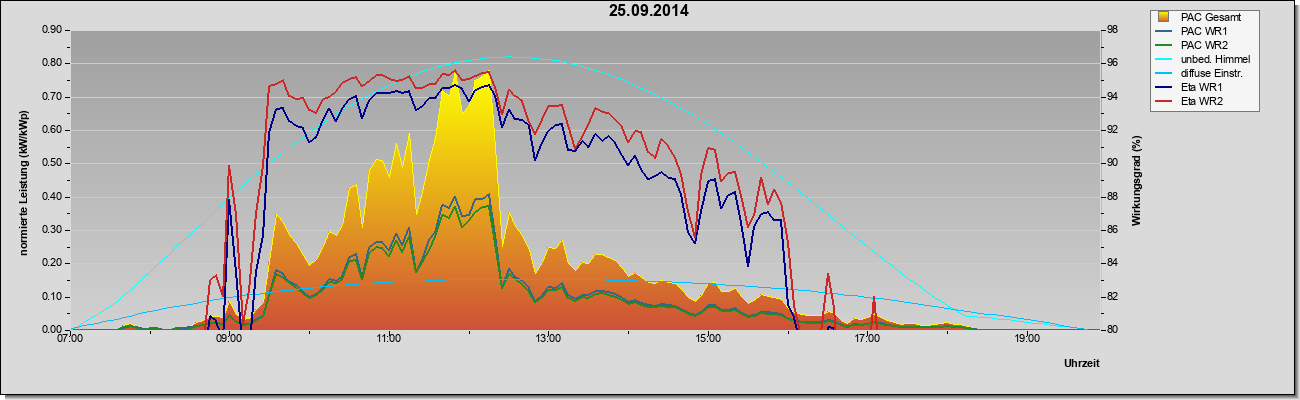Click the unbed. Himmel legend label
The height and width of the screenshot is (400, 1300).
pos(1214,59)
